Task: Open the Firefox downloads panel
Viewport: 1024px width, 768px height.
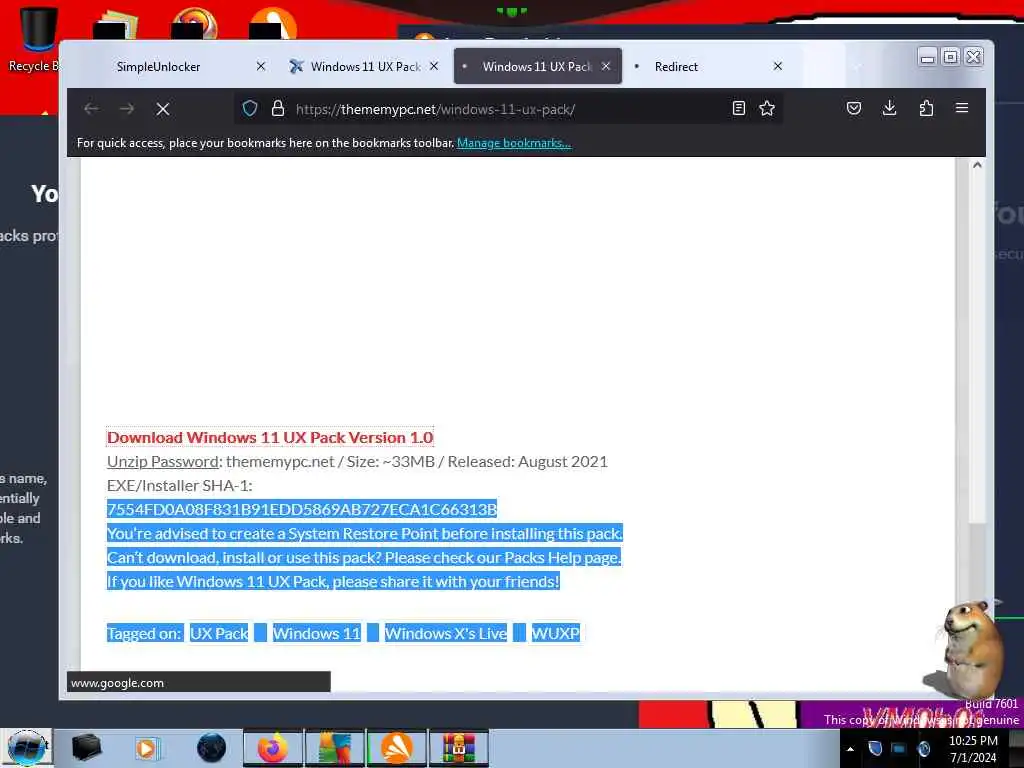Action: (x=889, y=108)
